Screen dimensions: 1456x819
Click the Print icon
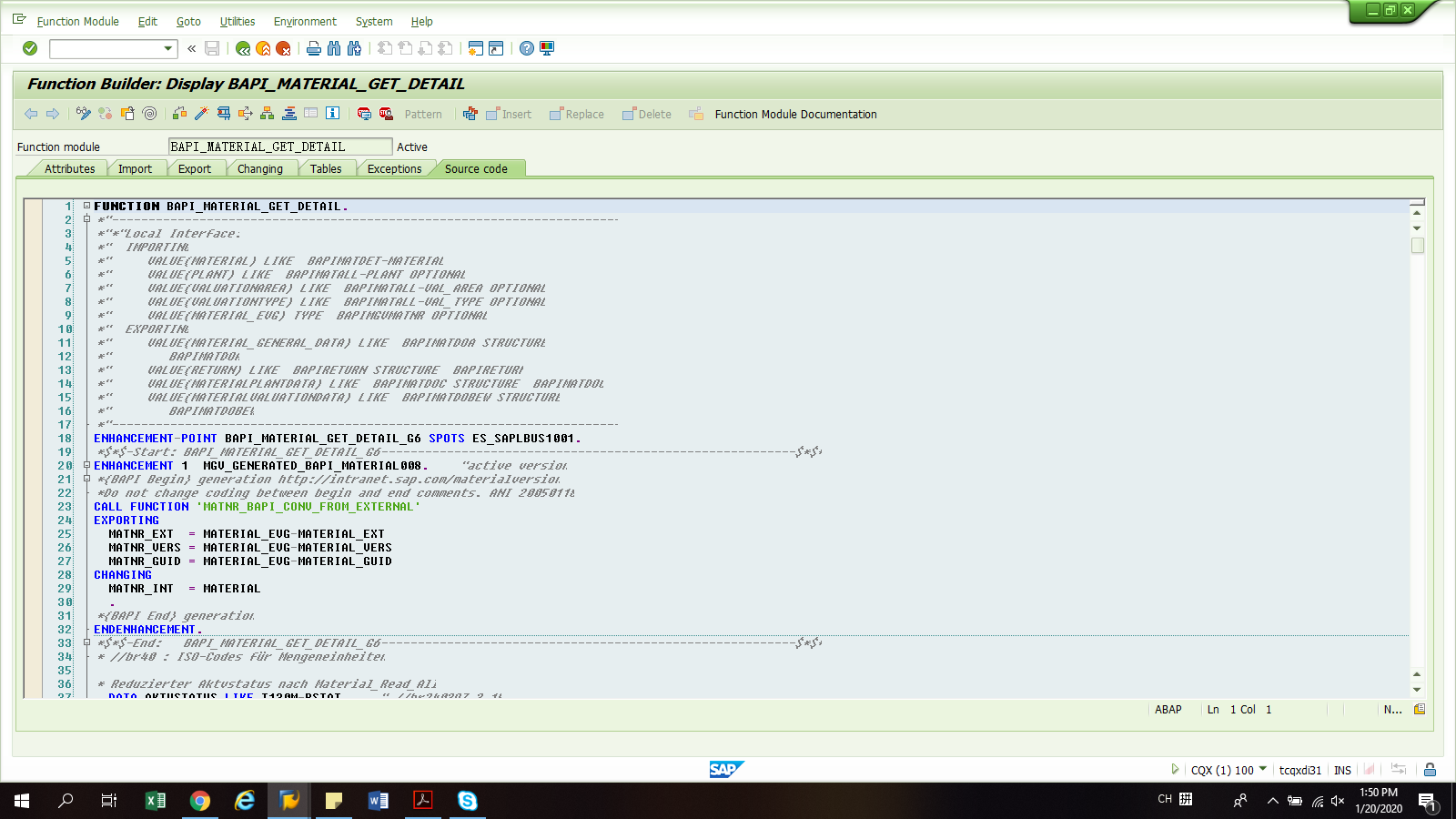(313, 49)
